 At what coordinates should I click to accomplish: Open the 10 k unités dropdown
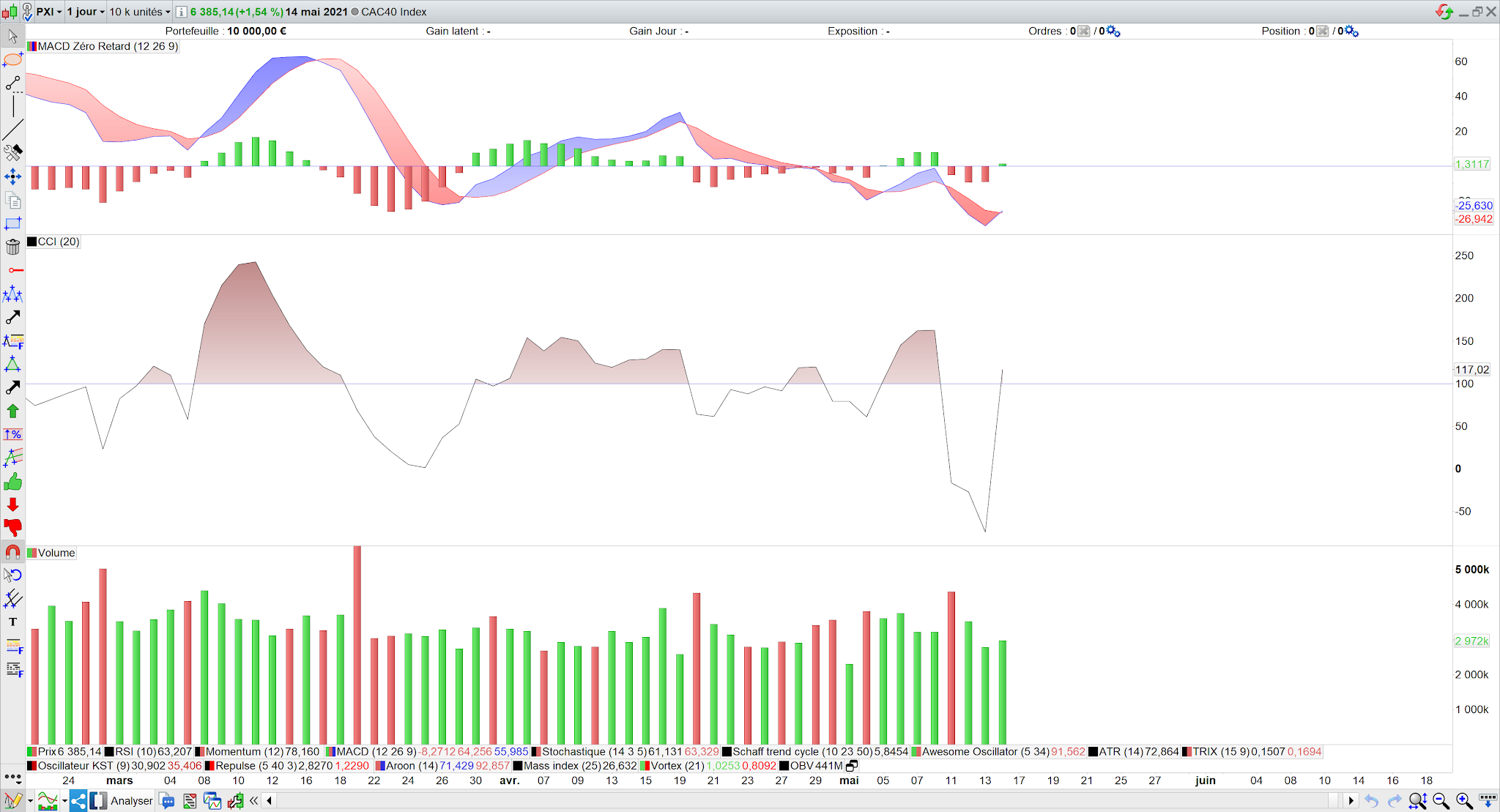coord(140,12)
